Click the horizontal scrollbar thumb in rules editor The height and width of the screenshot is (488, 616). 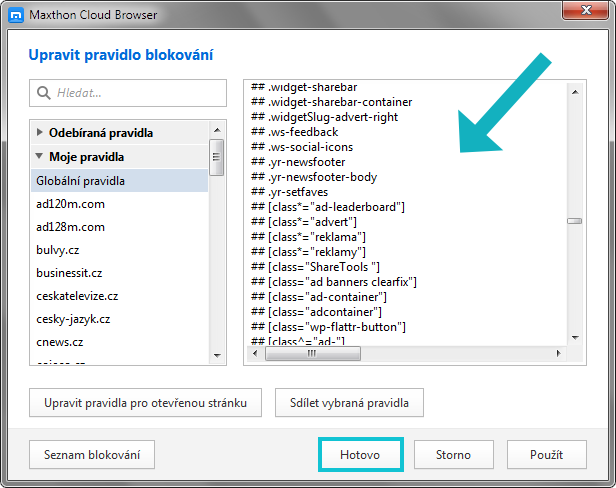(x=312, y=353)
